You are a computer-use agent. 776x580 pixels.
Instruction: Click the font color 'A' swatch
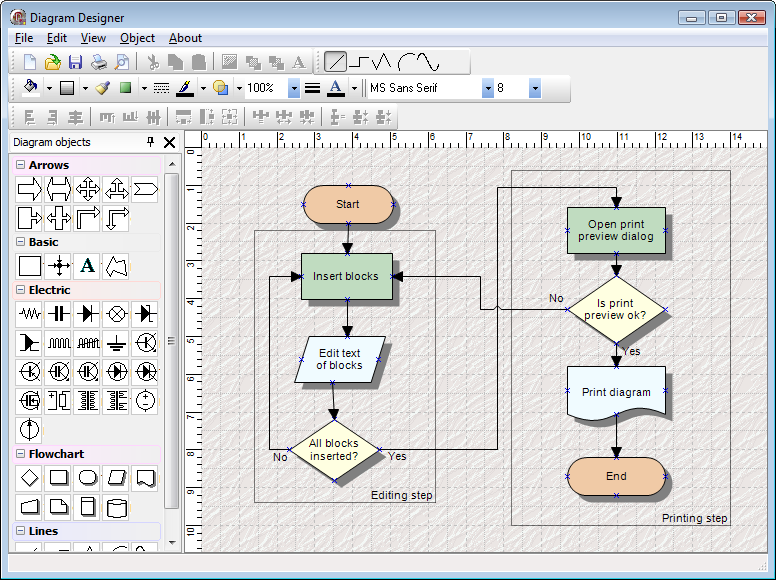pyautogui.click(x=335, y=88)
